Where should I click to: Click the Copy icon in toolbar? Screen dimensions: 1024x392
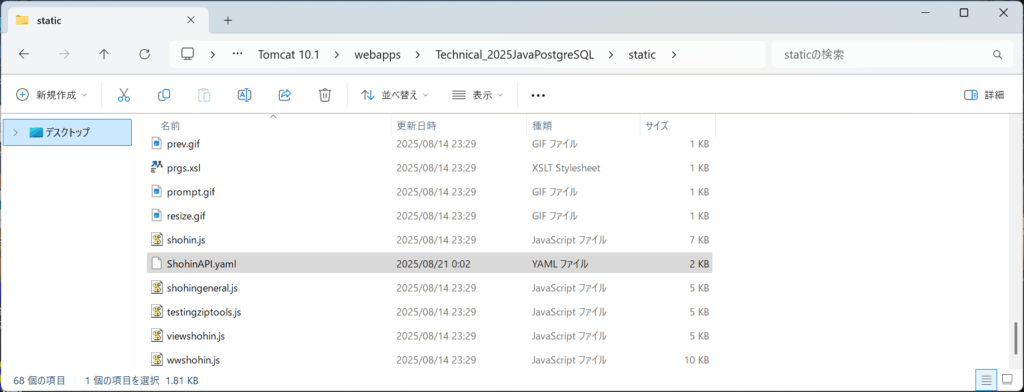[164, 95]
